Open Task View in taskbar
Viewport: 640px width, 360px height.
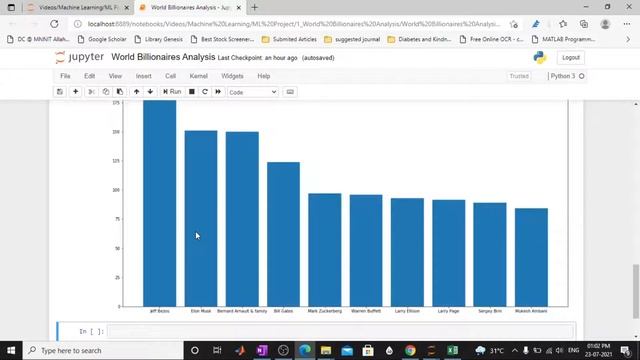217,351
